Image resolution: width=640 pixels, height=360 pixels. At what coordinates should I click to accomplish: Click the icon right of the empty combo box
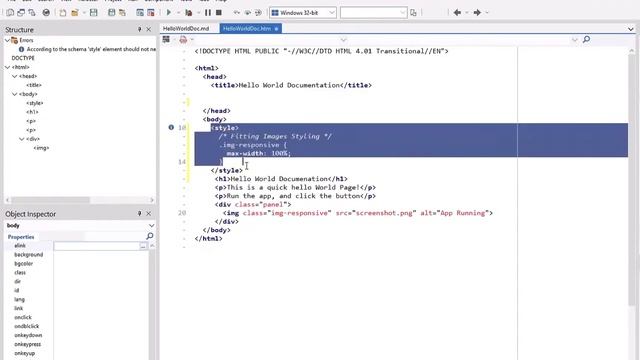pos(413,13)
